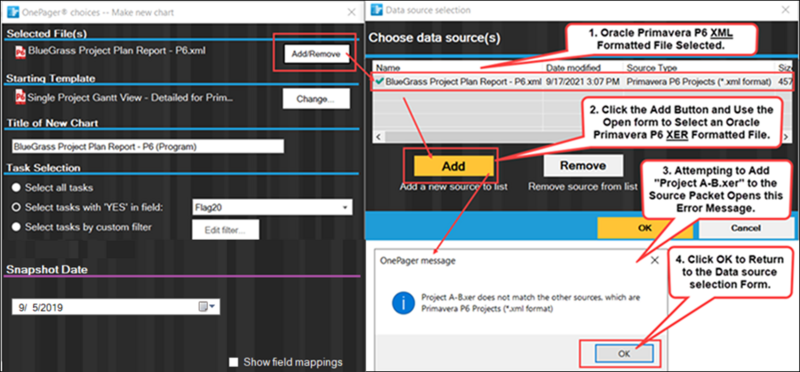800x372 pixels.
Task: Open the Flag20 field dropdown
Action: pos(346,207)
